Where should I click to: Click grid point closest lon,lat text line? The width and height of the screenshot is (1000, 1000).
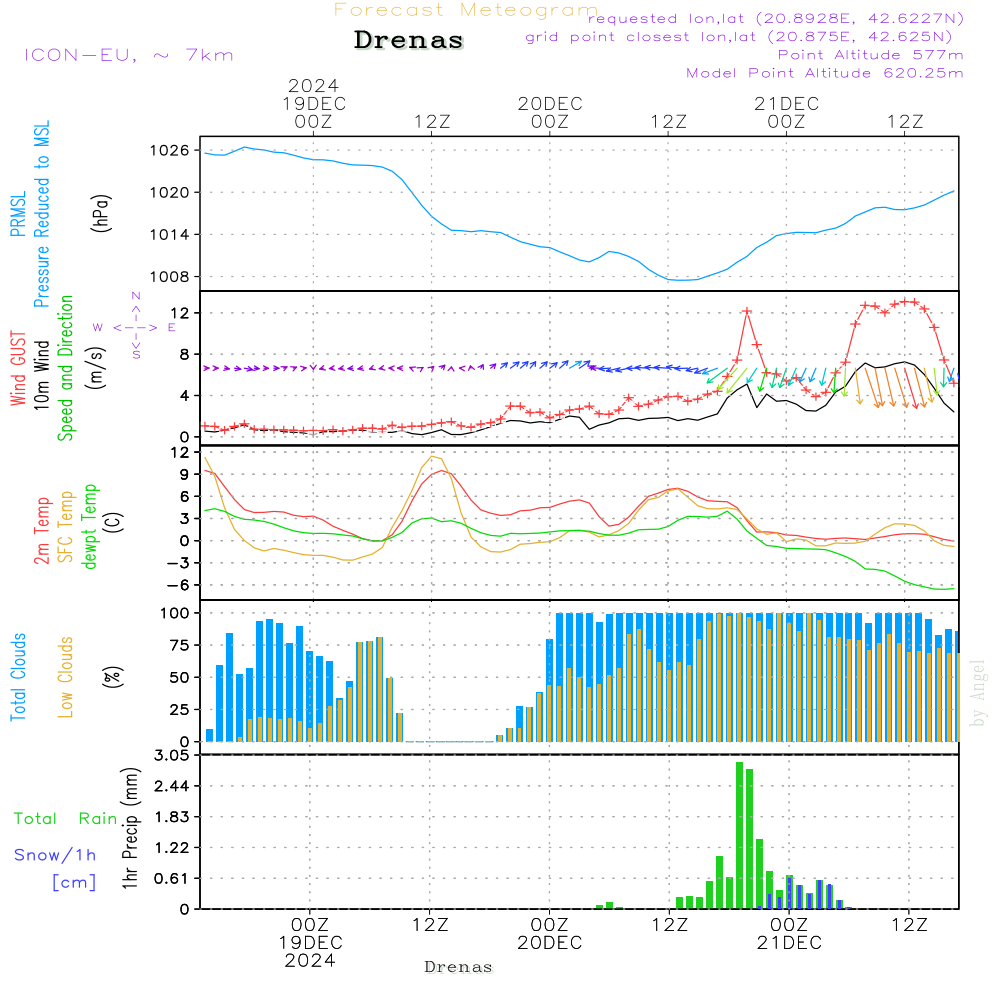tap(739, 37)
